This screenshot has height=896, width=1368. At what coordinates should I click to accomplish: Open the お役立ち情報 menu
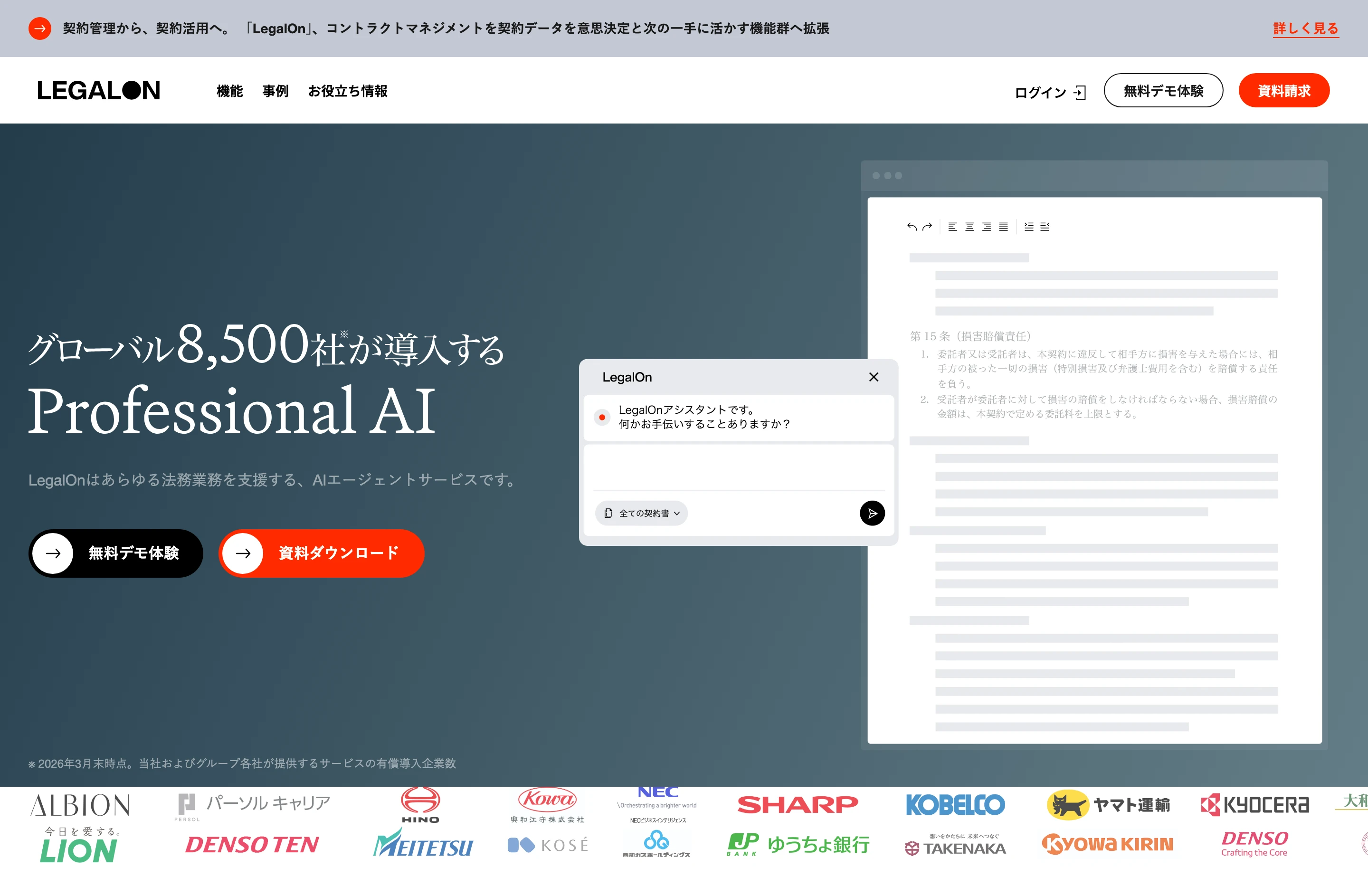point(348,91)
